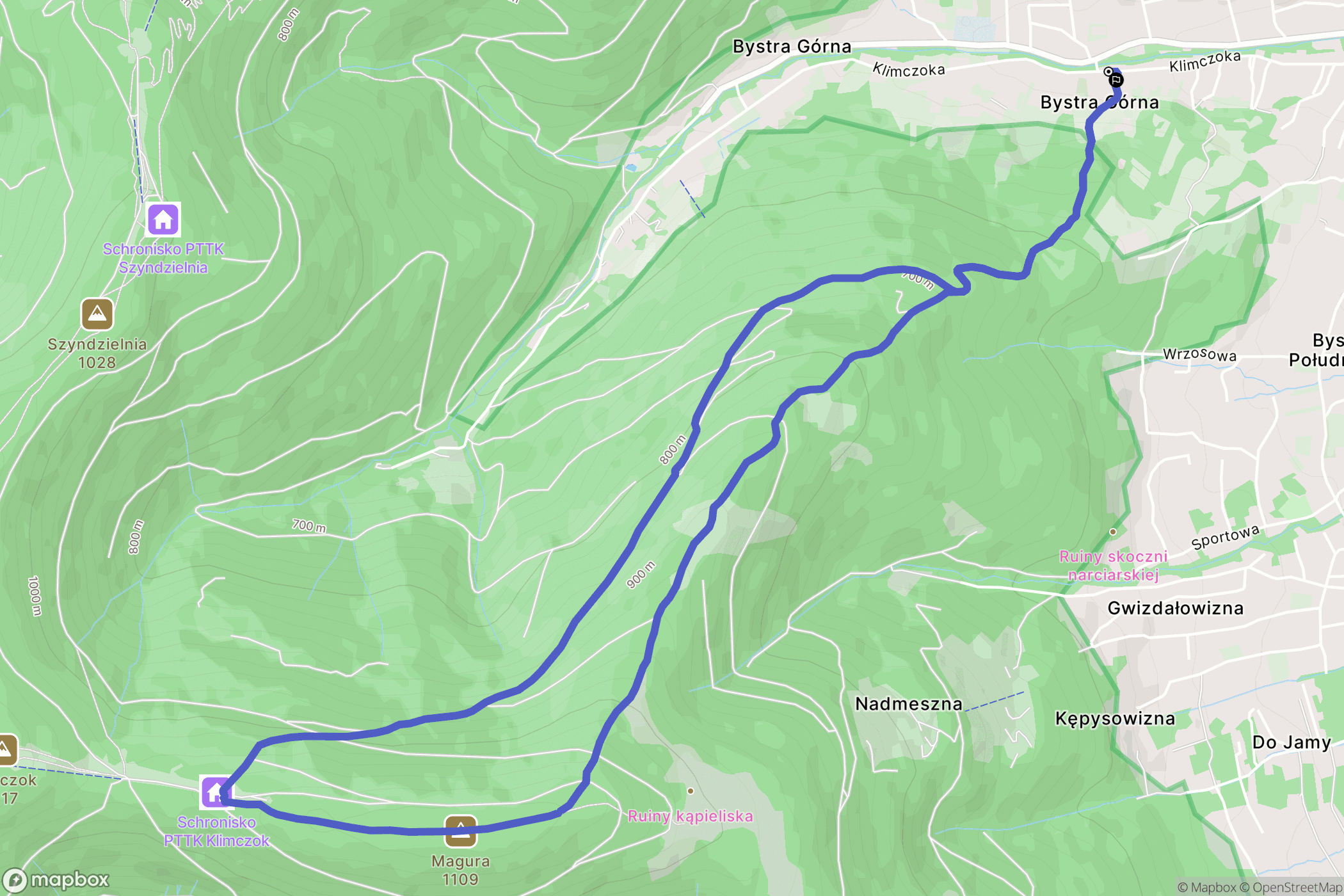Click the Mapbox logo
1344x896 pixels.
coord(56,881)
